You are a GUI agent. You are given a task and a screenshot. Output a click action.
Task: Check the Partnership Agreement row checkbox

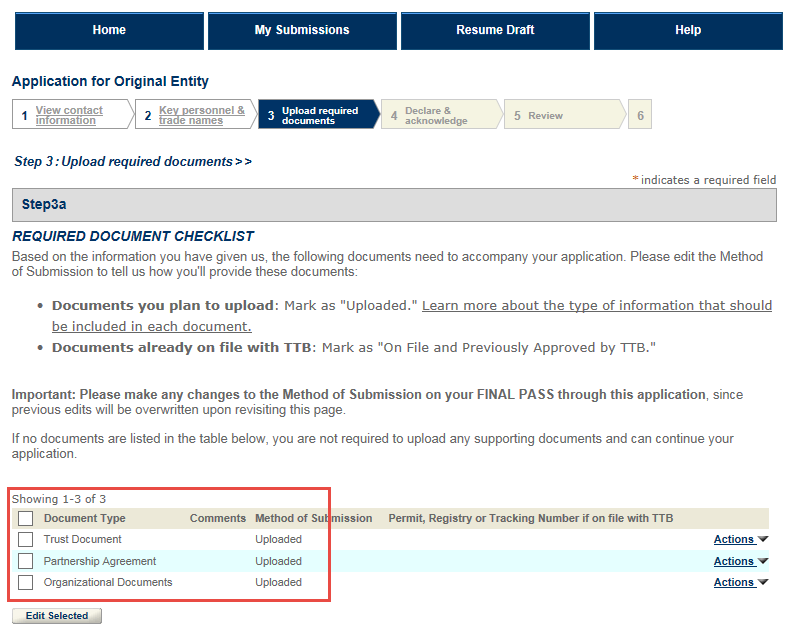tap(26, 561)
